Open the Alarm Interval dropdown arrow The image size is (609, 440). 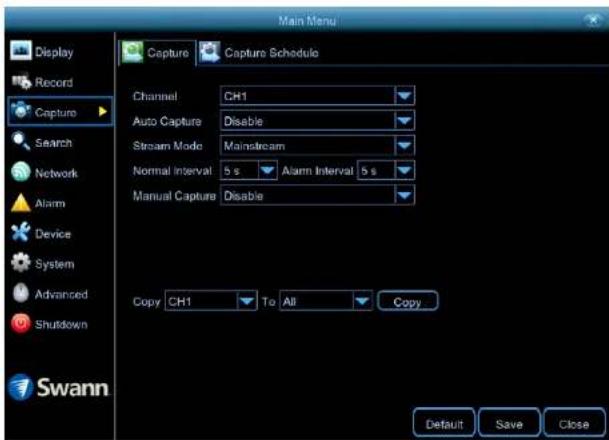coord(404,170)
